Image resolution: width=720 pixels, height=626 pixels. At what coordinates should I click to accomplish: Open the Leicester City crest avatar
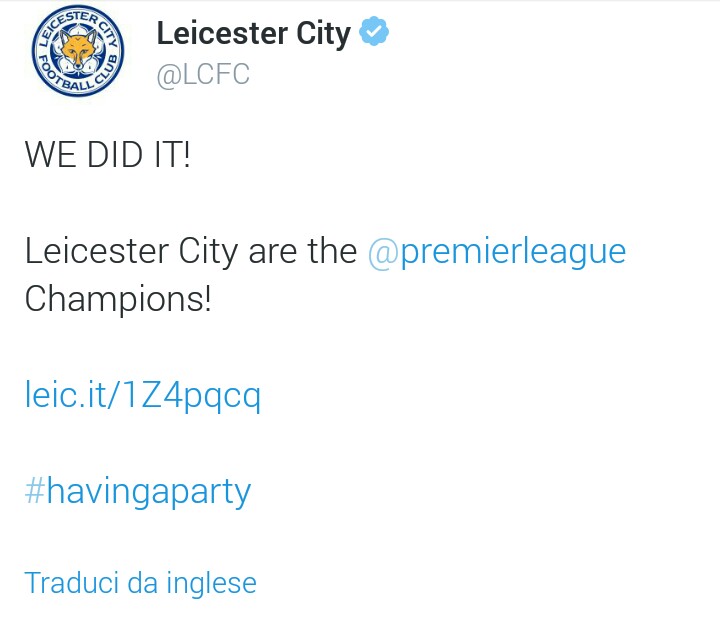(77, 54)
